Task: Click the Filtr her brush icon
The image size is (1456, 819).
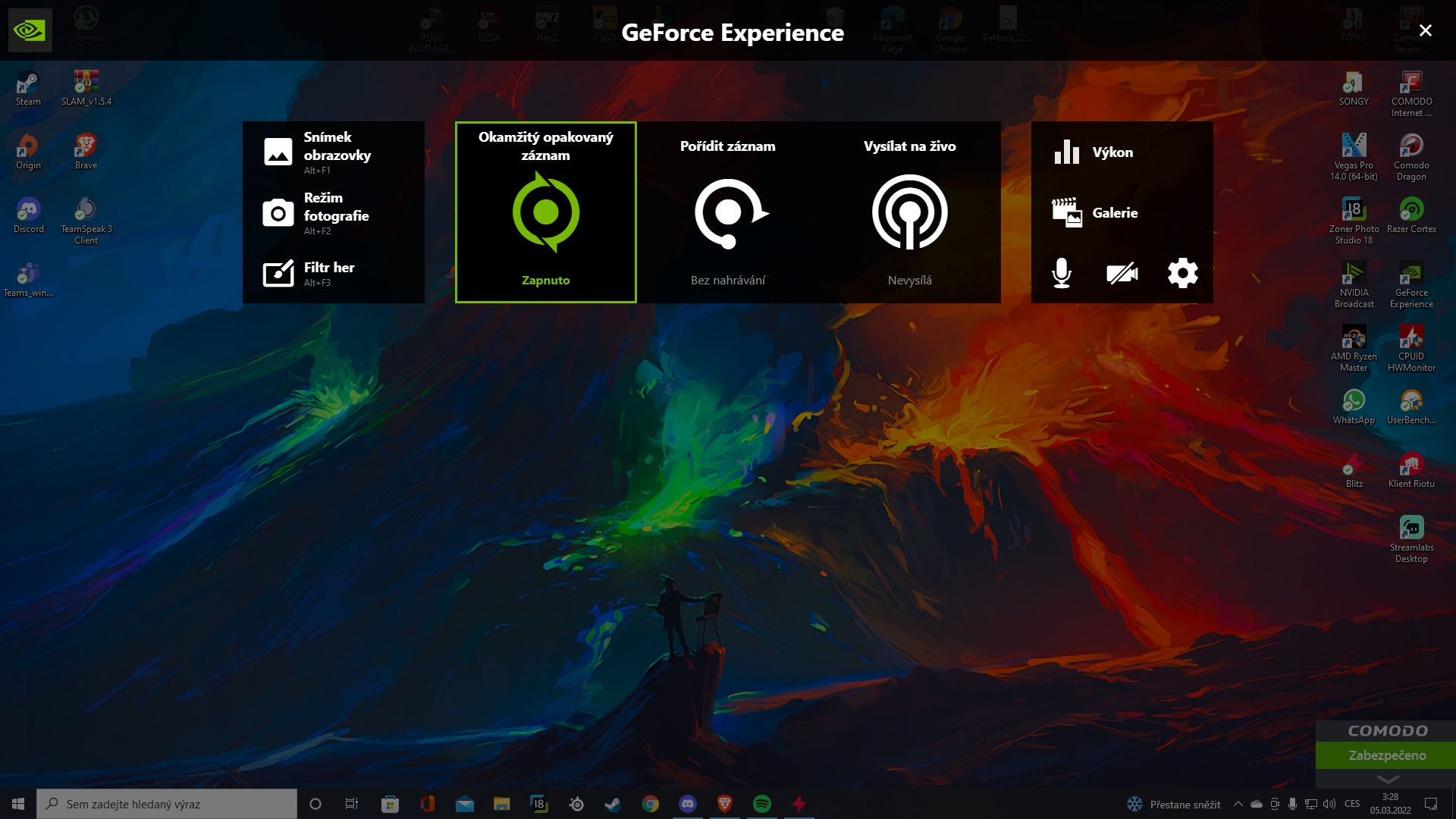Action: (x=278, y=273)
